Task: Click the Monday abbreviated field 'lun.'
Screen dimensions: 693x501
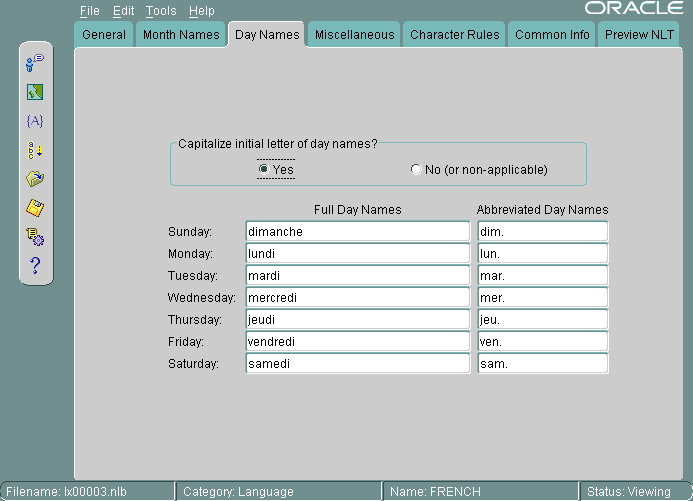Action: pos(542,254)
